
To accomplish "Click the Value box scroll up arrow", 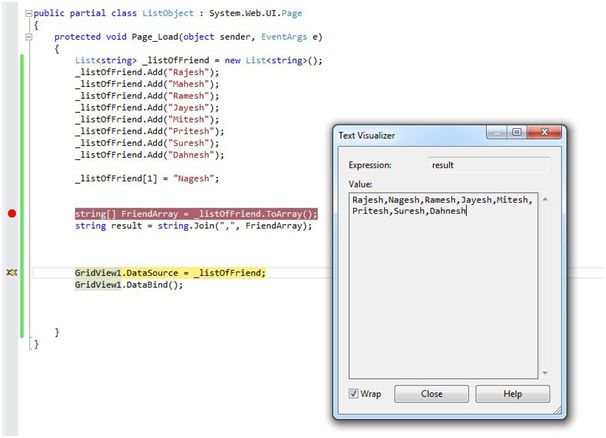I will [545, 199].
